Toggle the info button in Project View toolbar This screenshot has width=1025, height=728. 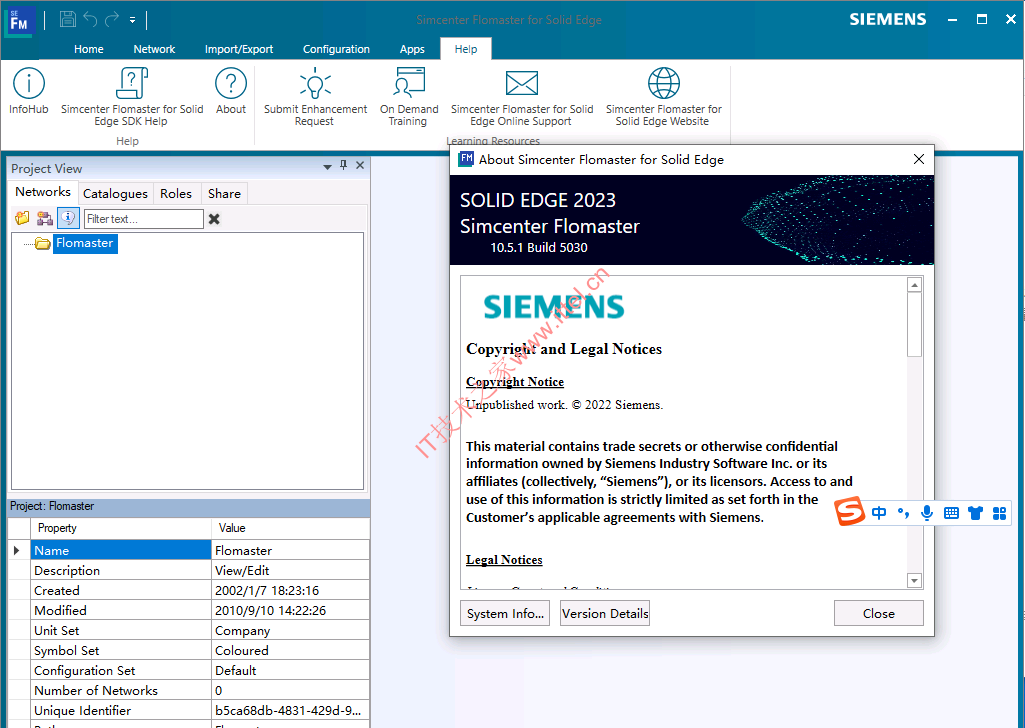pyautogui.click(x=68, y=218)
